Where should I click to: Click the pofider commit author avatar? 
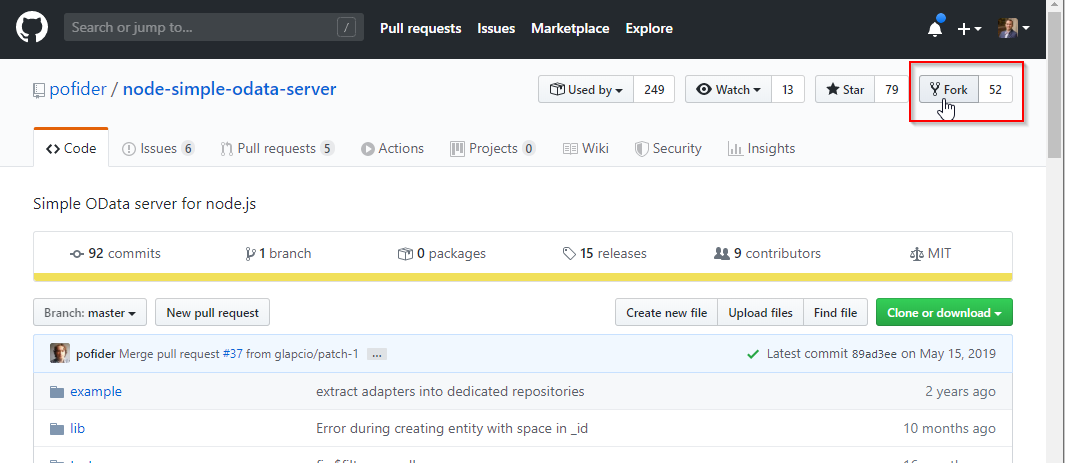point(60,354)
